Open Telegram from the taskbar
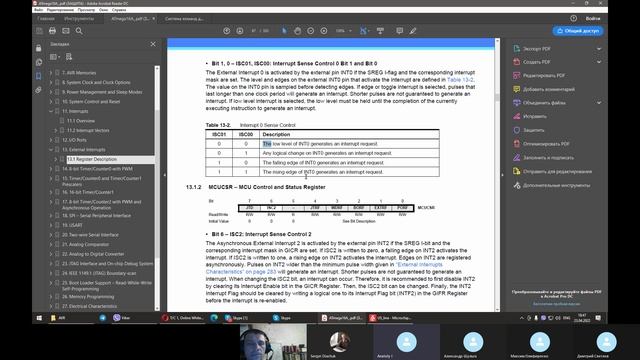This screenshot has width=640, height=360. (x=103, y=318)
